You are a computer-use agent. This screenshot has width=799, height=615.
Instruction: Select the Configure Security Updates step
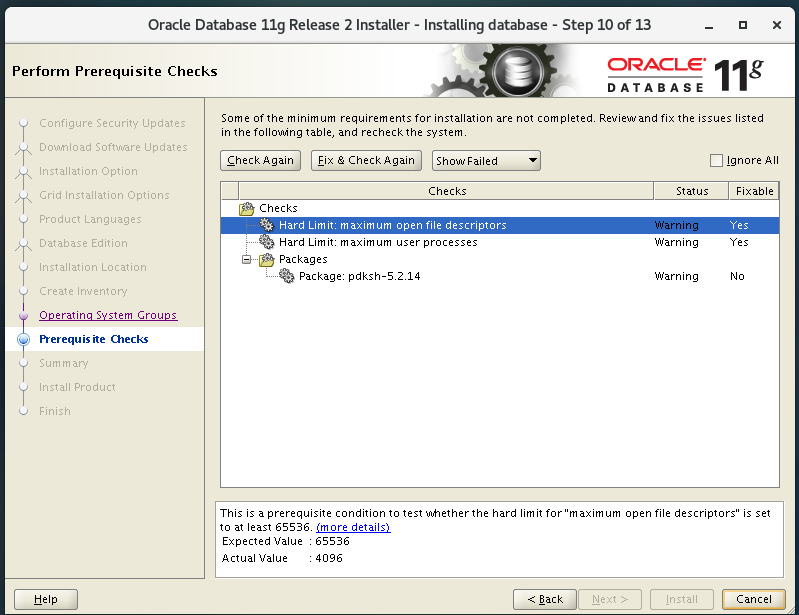click(112, 123)
